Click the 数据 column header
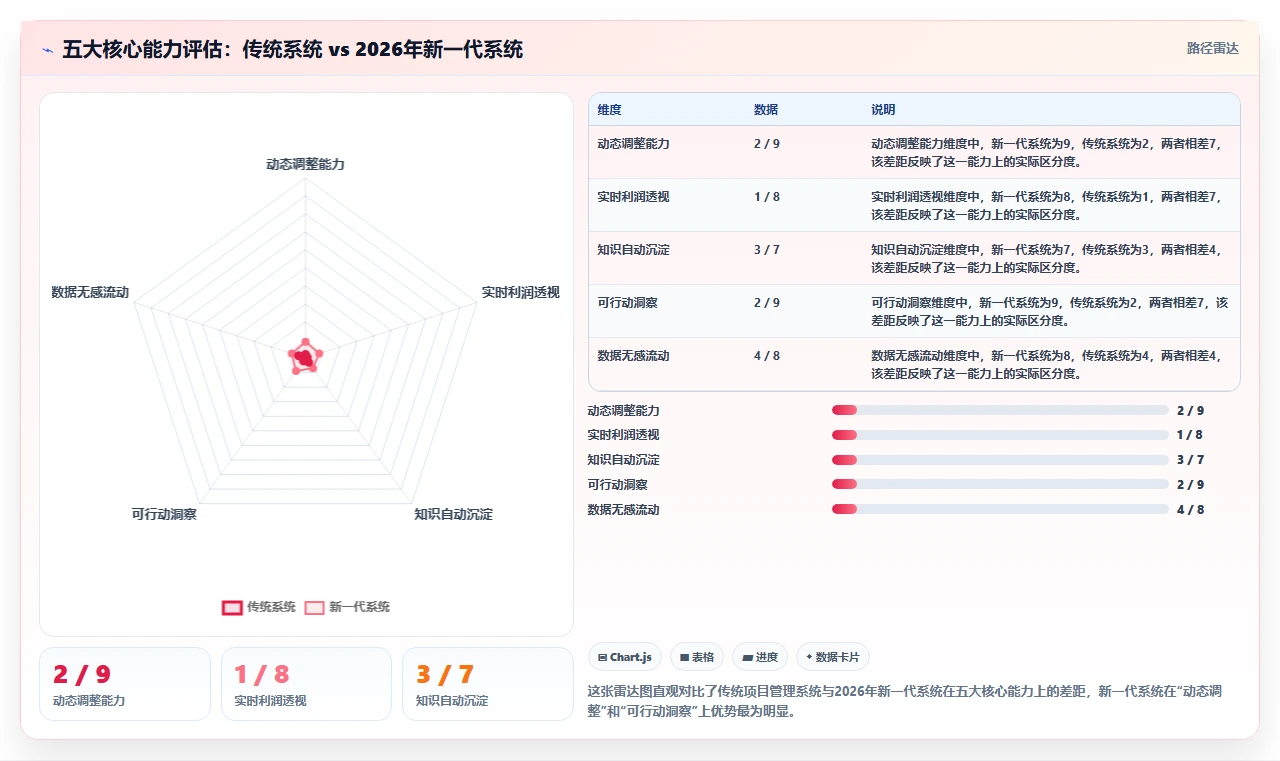 point(766,110)
